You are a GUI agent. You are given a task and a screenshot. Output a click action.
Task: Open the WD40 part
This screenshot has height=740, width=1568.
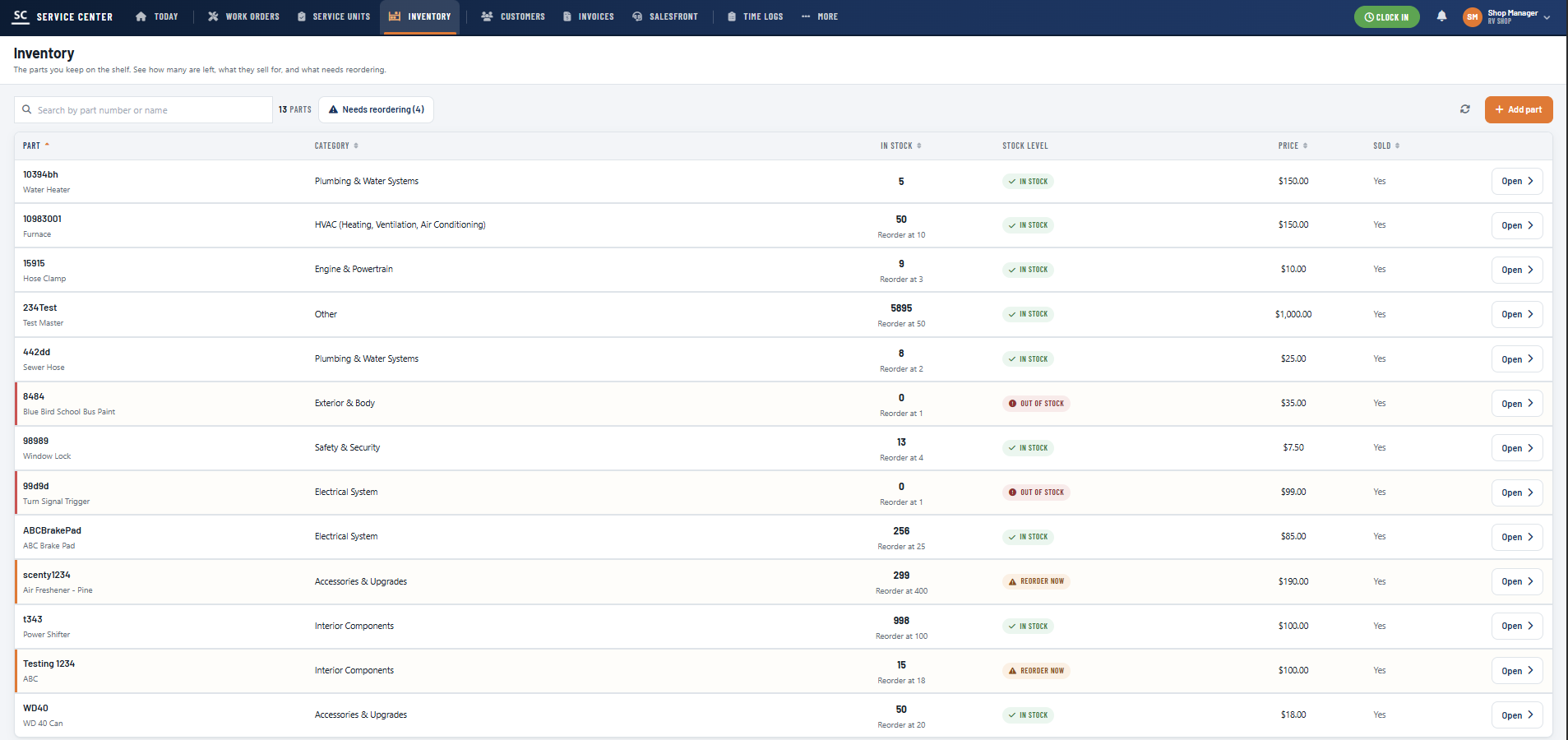click(1516, 715)
